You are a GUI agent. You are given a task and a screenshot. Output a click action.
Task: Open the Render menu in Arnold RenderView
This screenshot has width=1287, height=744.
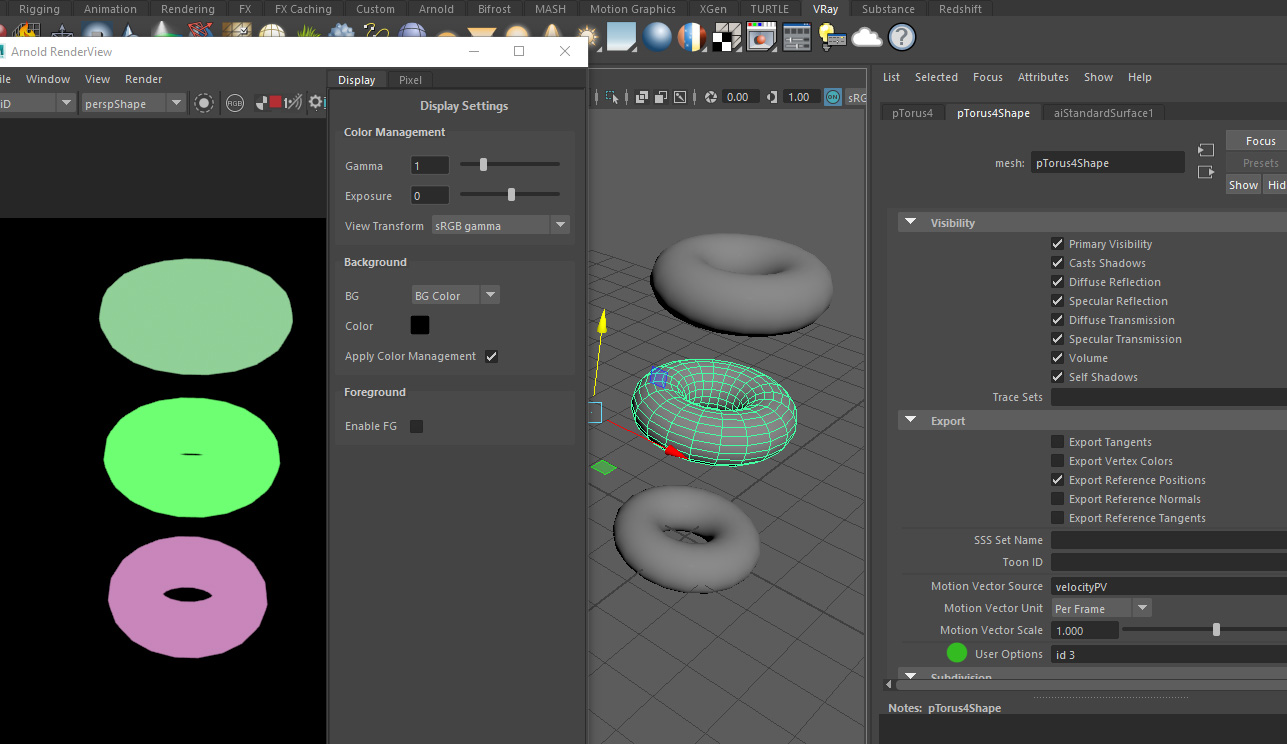coord(143,78)
